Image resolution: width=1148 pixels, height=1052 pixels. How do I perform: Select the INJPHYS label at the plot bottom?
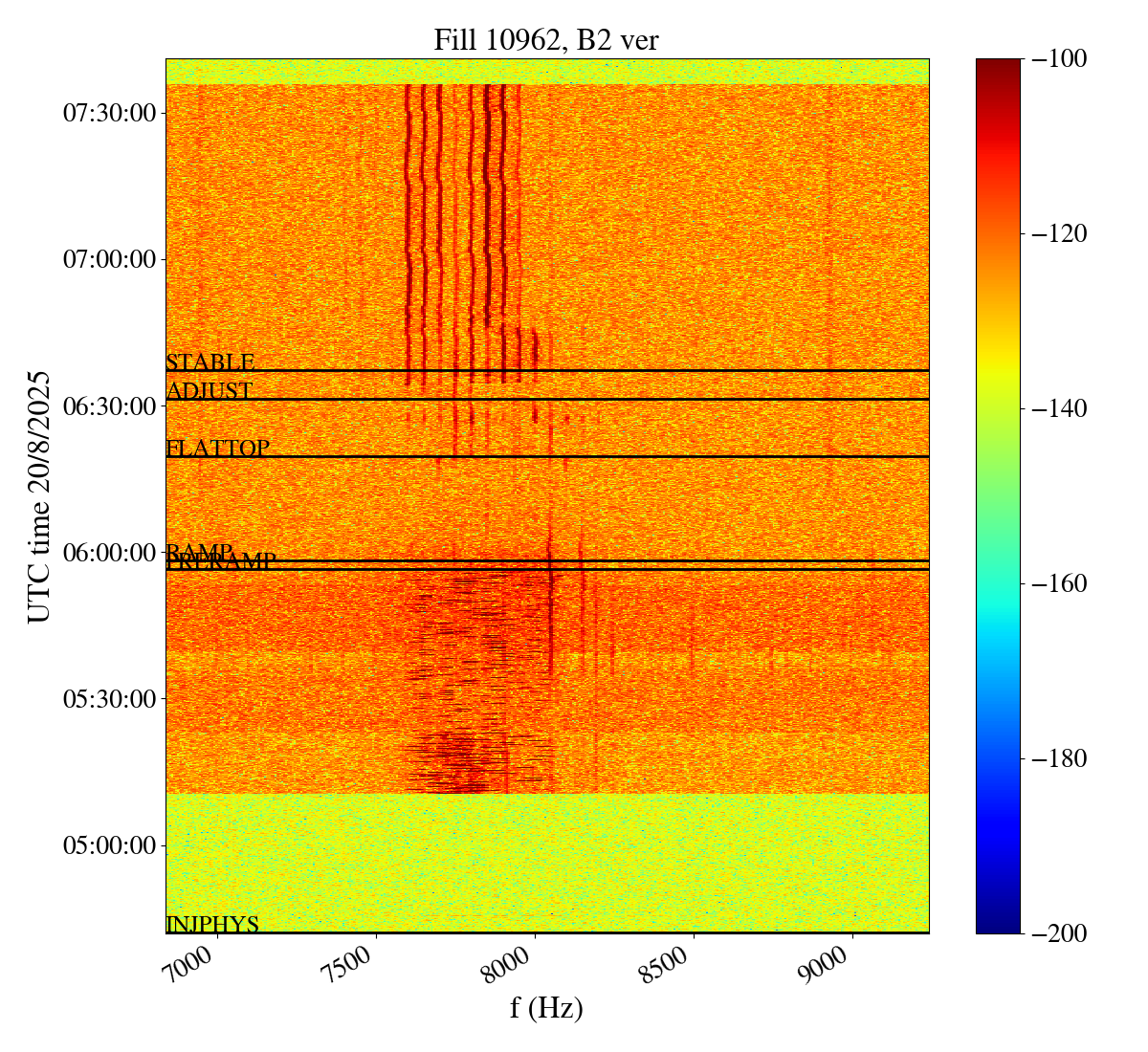coord(212,925)
